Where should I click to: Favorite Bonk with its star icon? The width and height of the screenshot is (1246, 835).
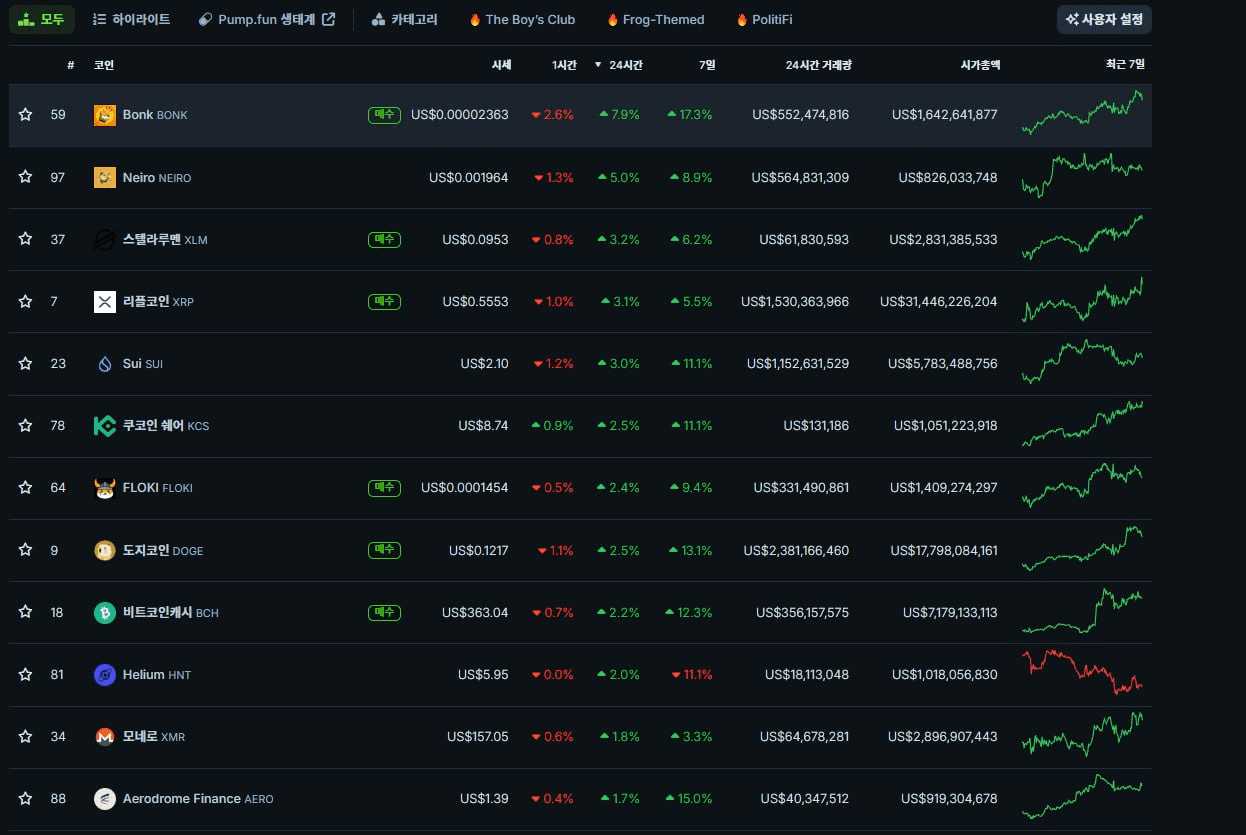[x=25, y=115]
